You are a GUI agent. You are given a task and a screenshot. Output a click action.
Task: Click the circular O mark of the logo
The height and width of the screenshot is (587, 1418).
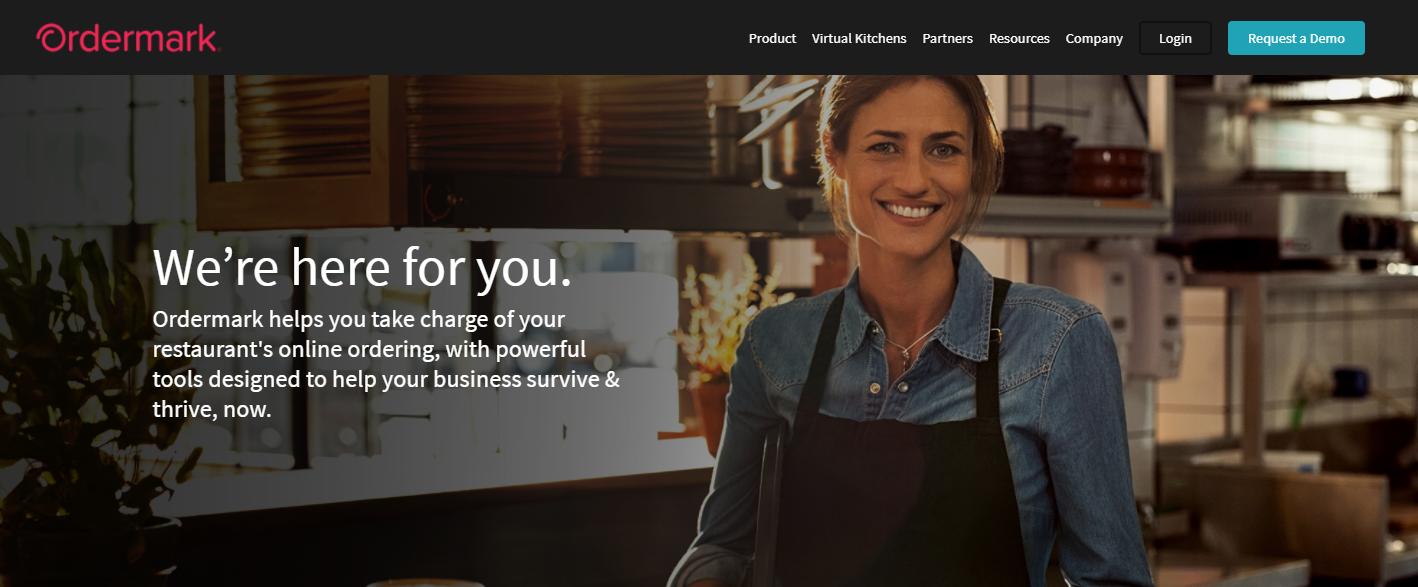pyautogui.click(x=51, y=39)
